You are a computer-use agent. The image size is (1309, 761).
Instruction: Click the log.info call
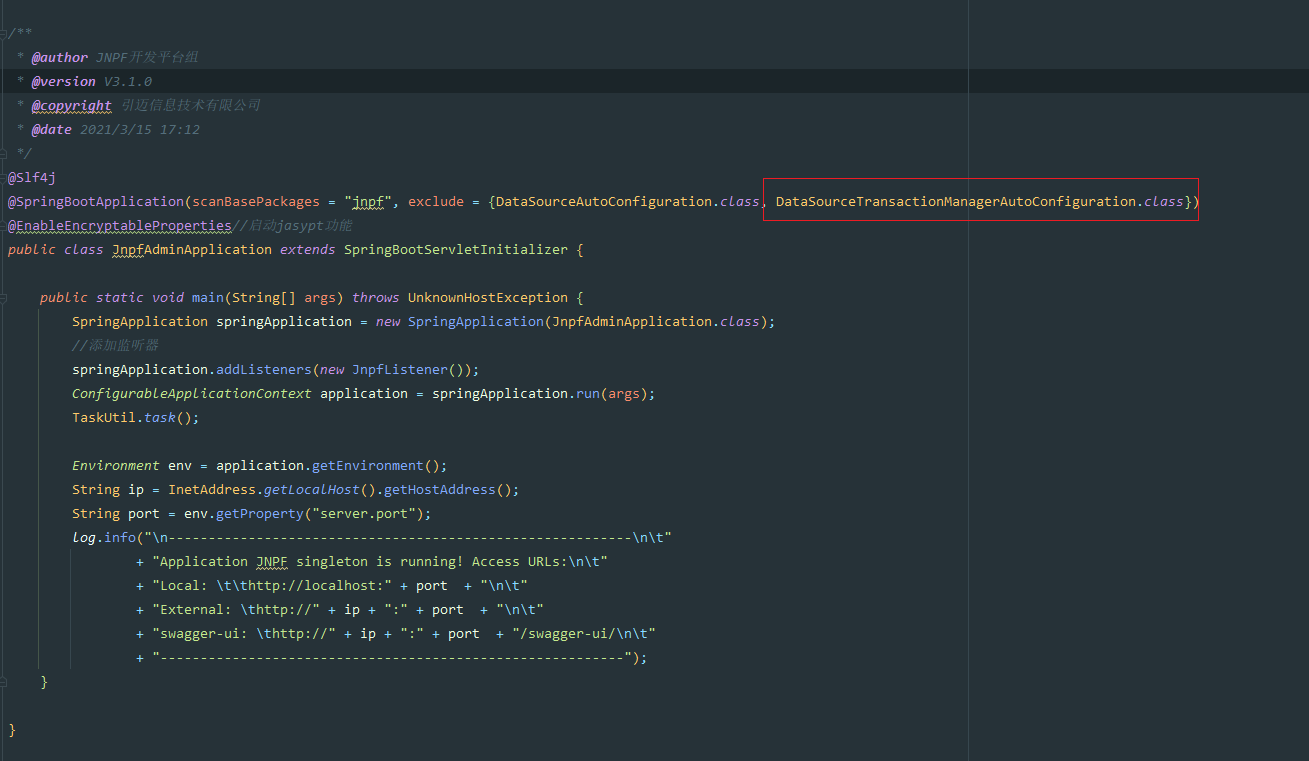(103, 538)
